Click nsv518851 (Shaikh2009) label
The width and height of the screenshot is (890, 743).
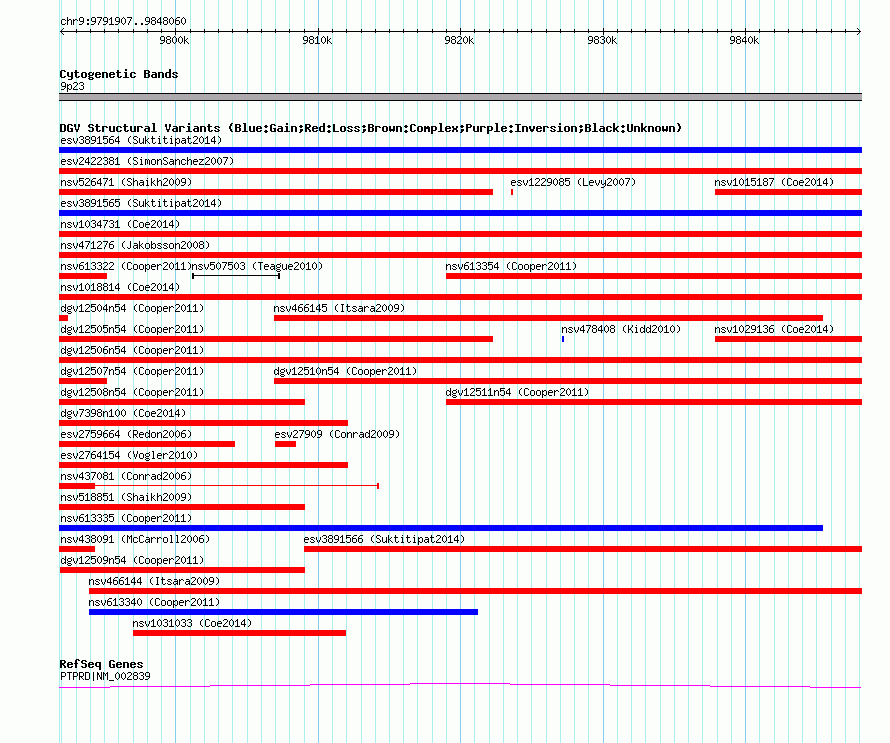(126, 497)
